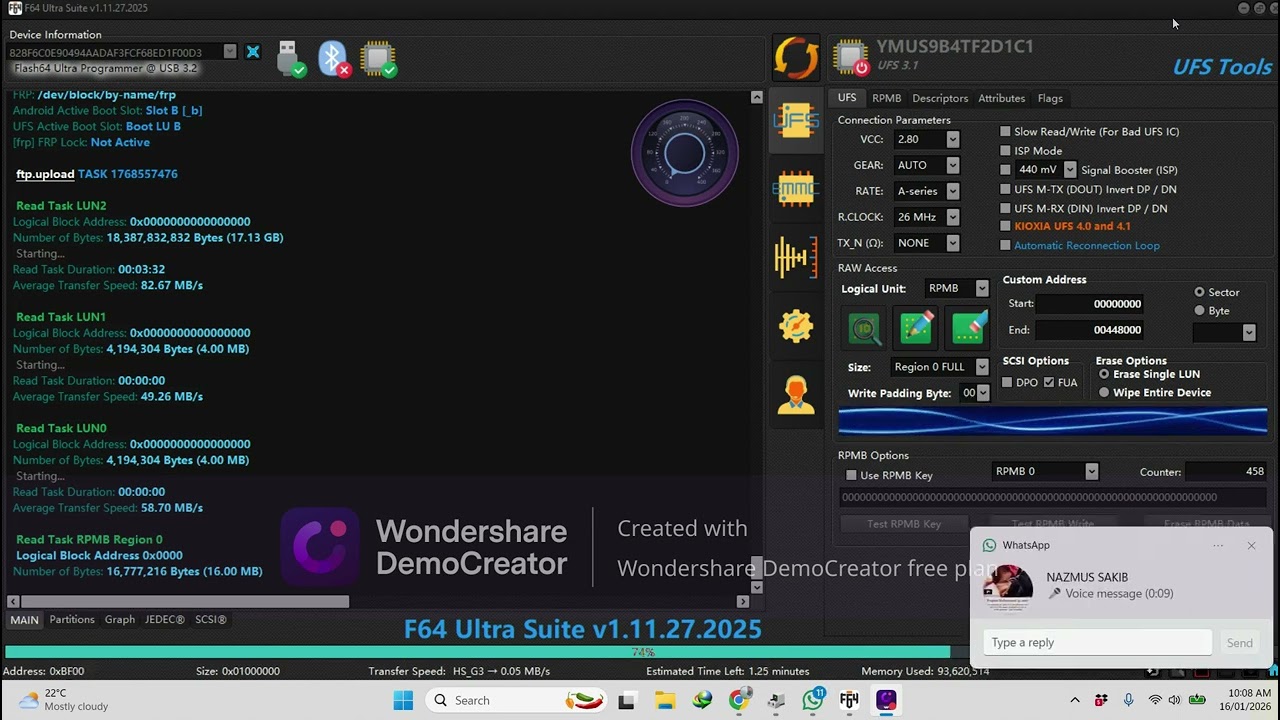1280x720 pixels.
Task: Click the RAW erase eraser icon
Action: [x=969, y=328]
